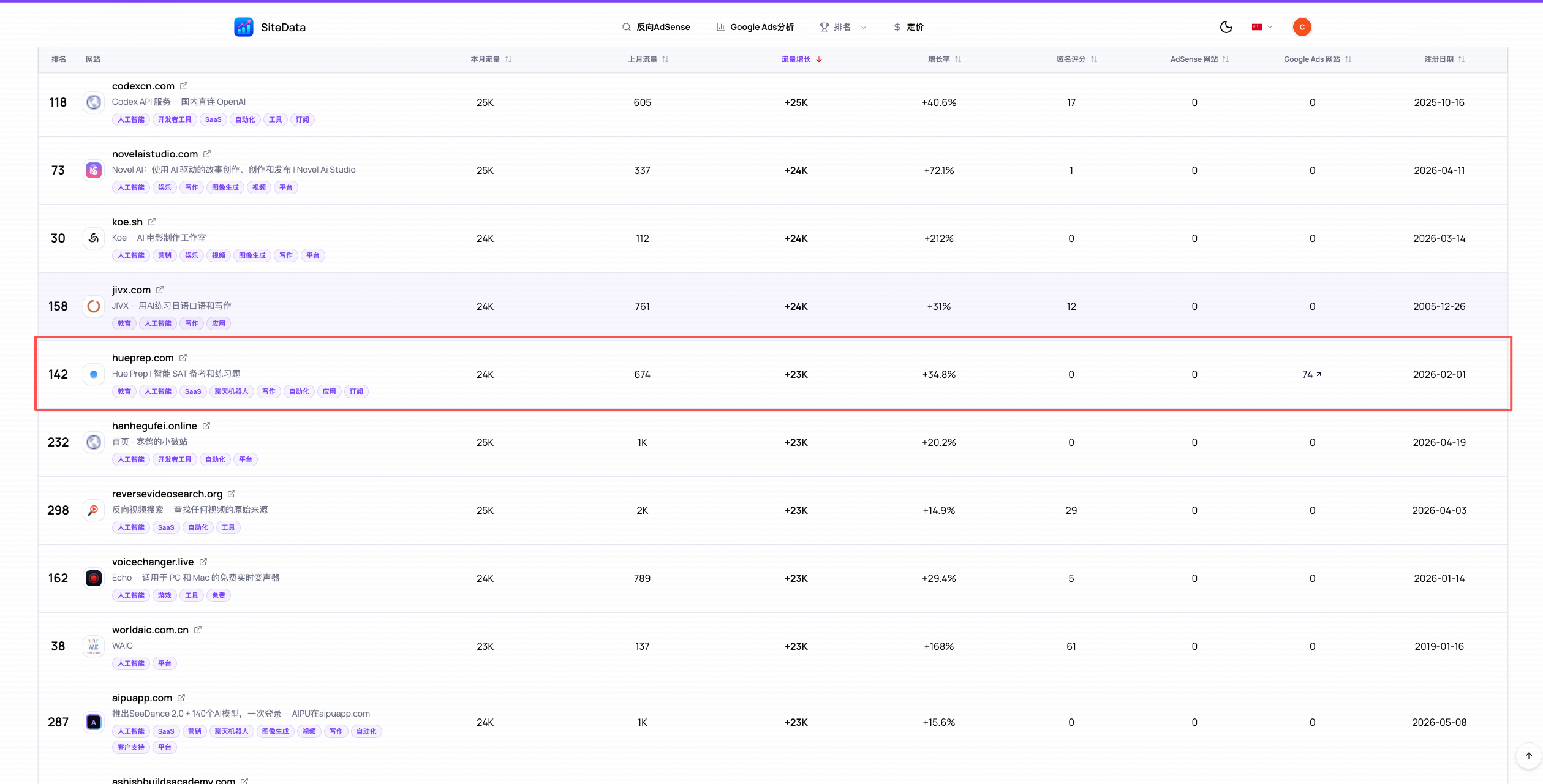Open the hanhegufei.online site link
This screenshot has width=1543, height=784.
154,426
